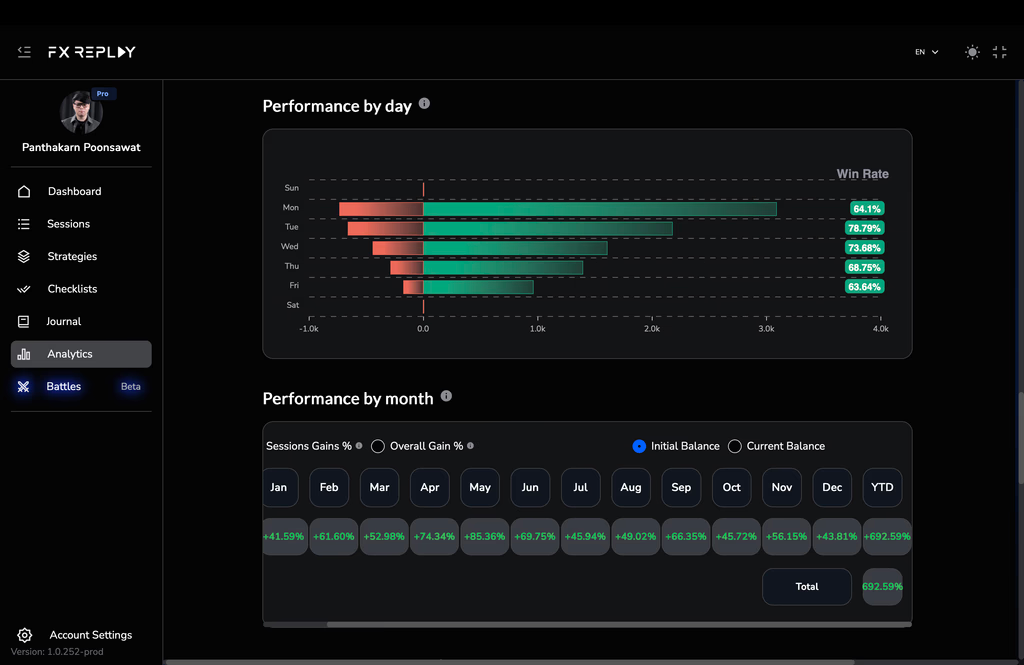Click the May month button

(479, 487)
